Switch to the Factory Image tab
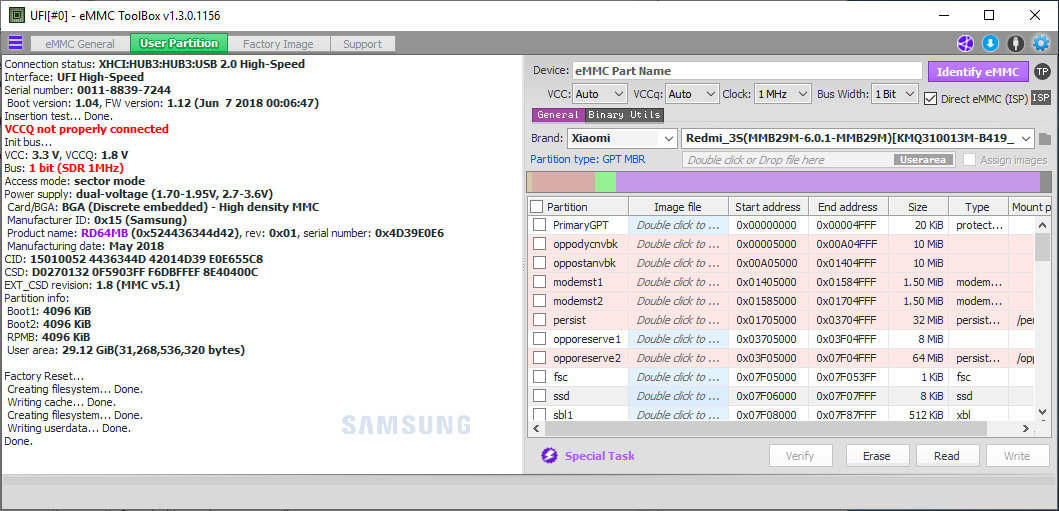Viewport: 1059px width, 511px height. [x=278, y=44]
